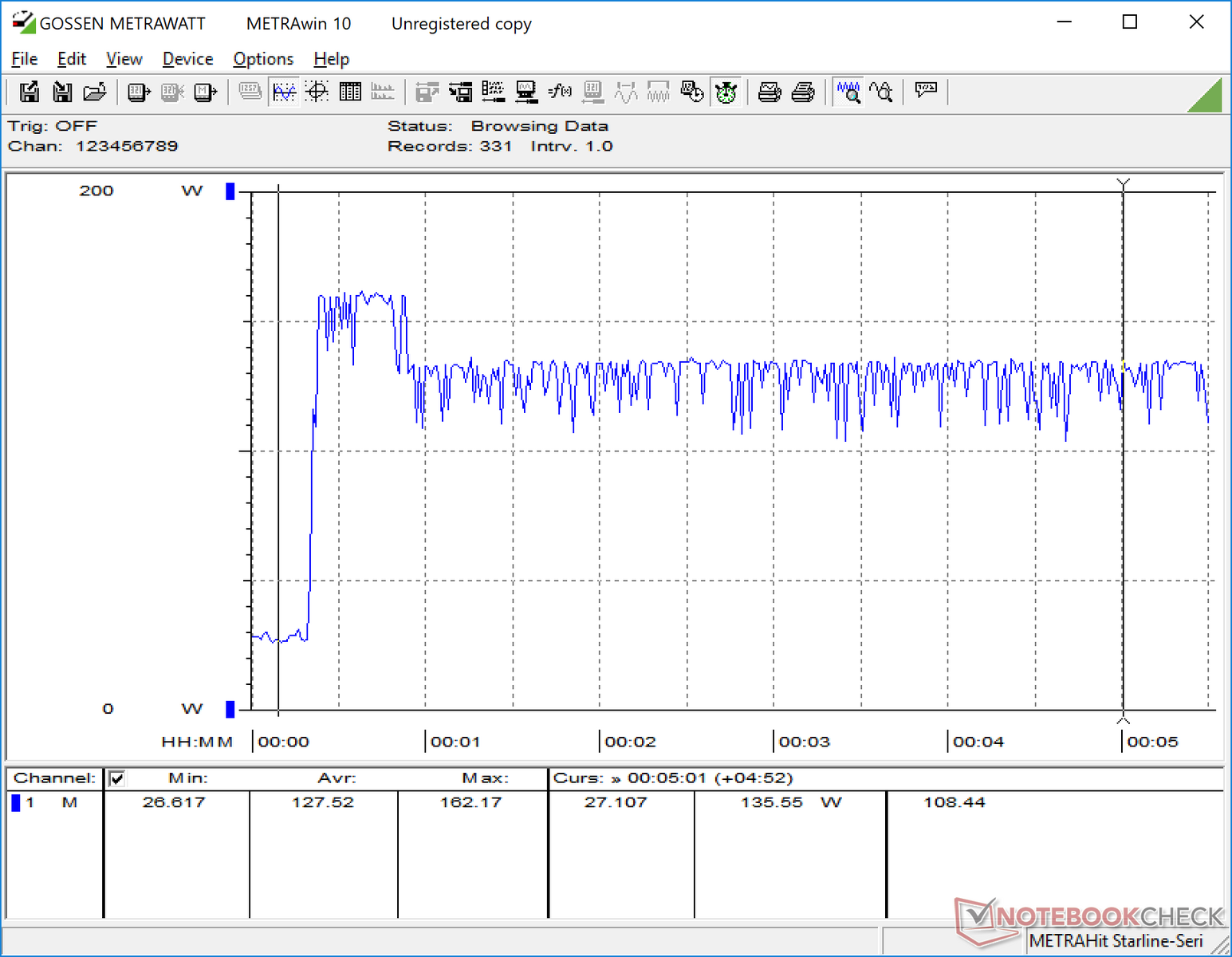The height and width of the screenshot is (957, 1232).
Task: Open the File menu
Action: point(24,59)
